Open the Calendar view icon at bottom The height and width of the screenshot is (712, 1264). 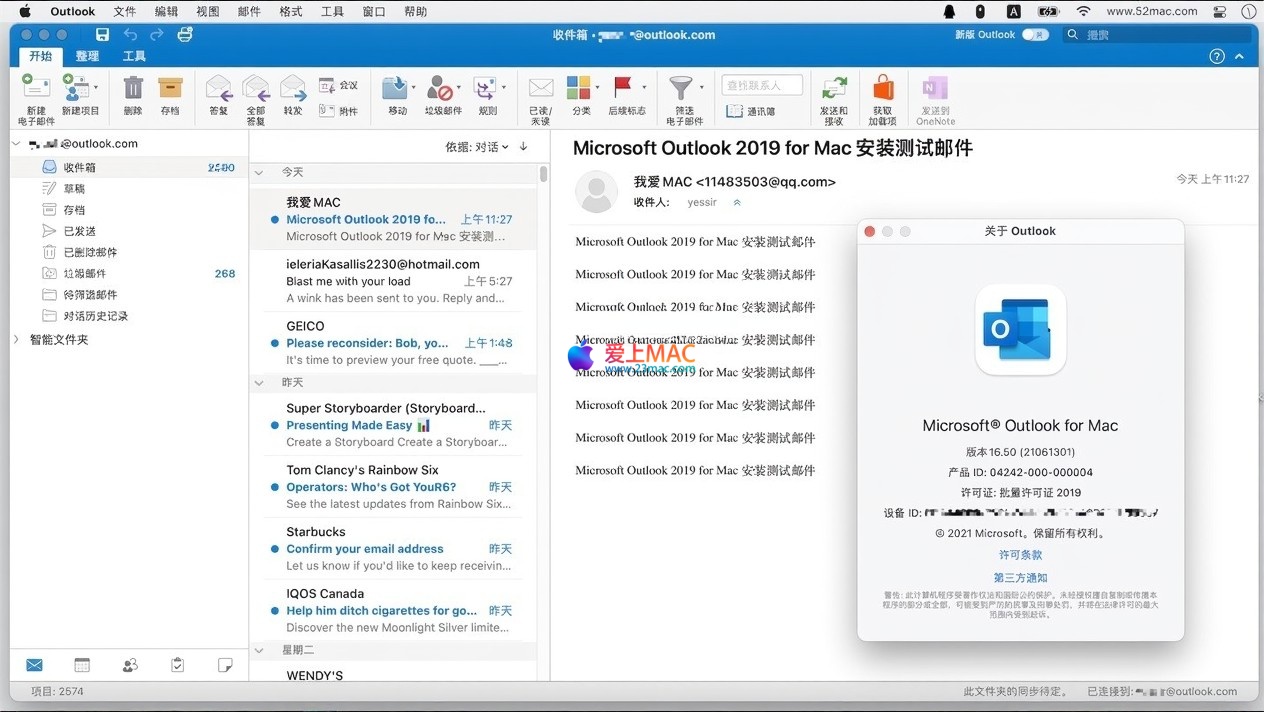pos(82,665)
